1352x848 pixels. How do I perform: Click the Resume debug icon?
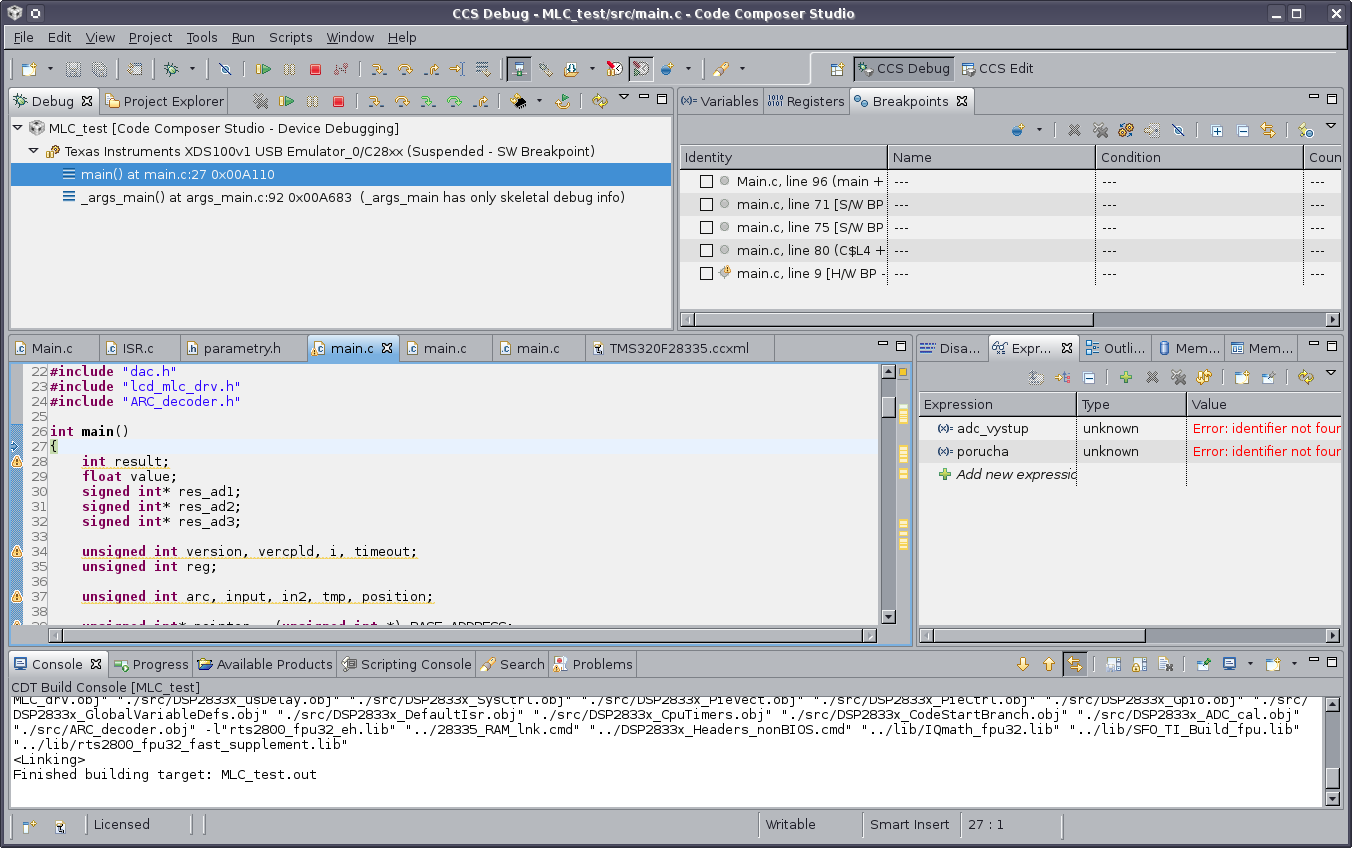click(x=287, y=101)
